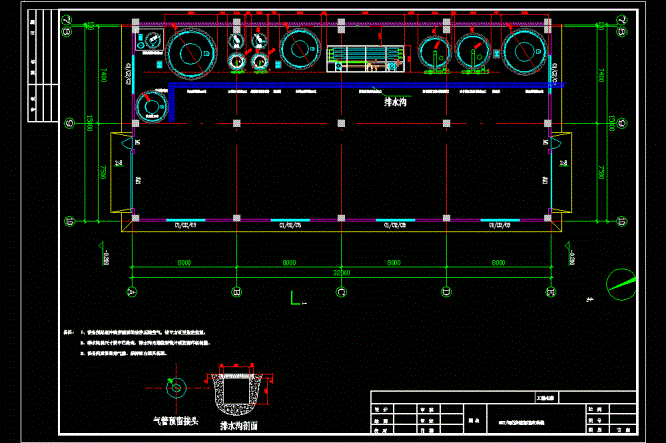Select the blue drainage channel line
Image resolution: width=666 pixels, height=443 pixels.
pos(365,86)
